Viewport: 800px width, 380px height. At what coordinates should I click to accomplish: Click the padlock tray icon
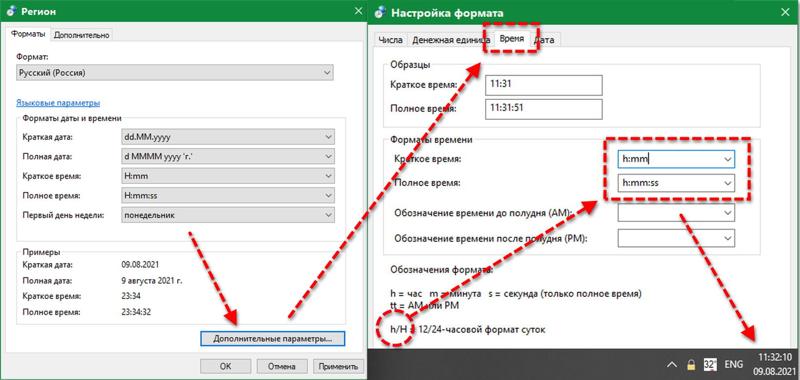pos(691,364)
